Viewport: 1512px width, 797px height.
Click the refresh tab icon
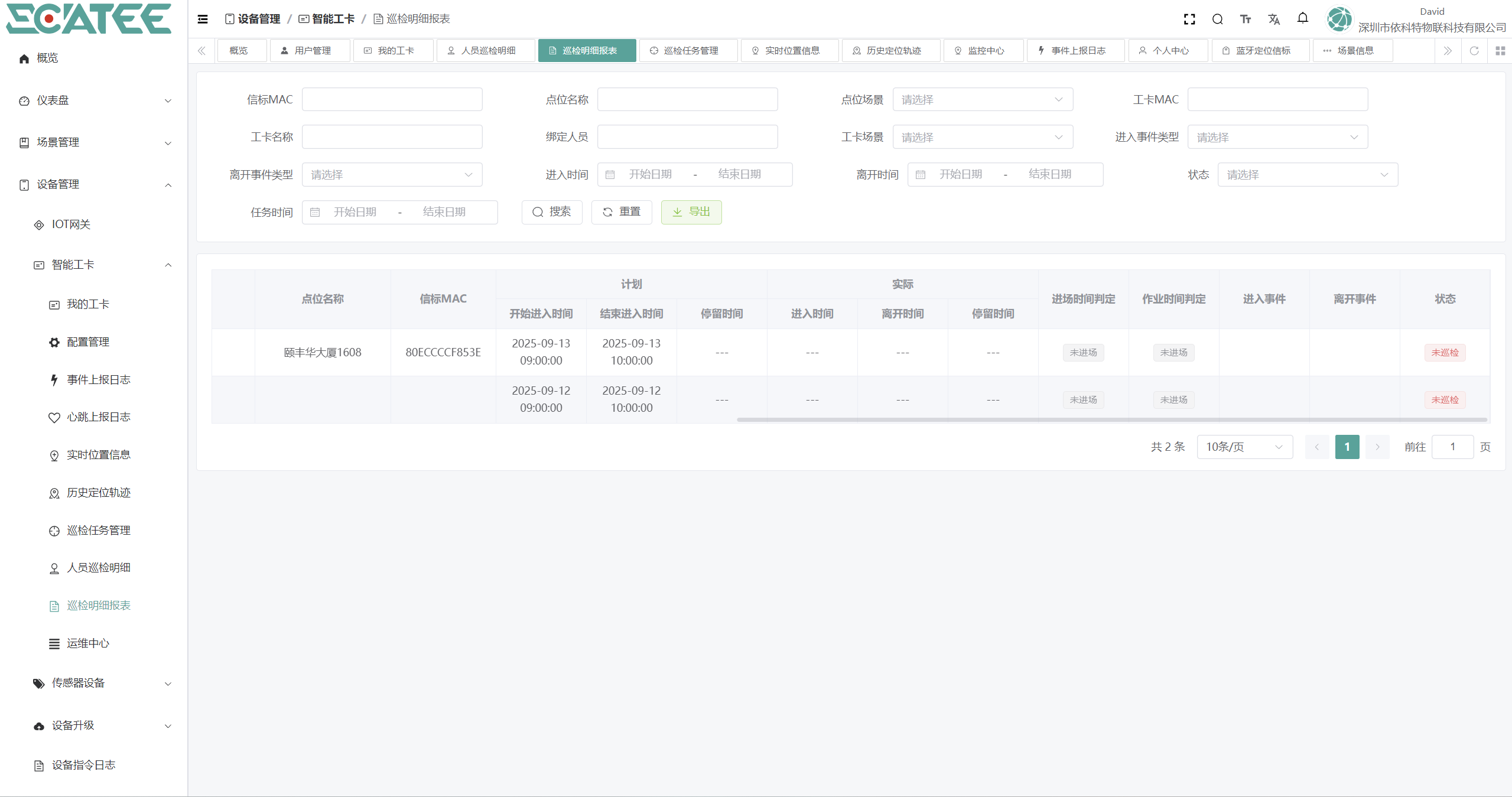(x=1474, y=51)
